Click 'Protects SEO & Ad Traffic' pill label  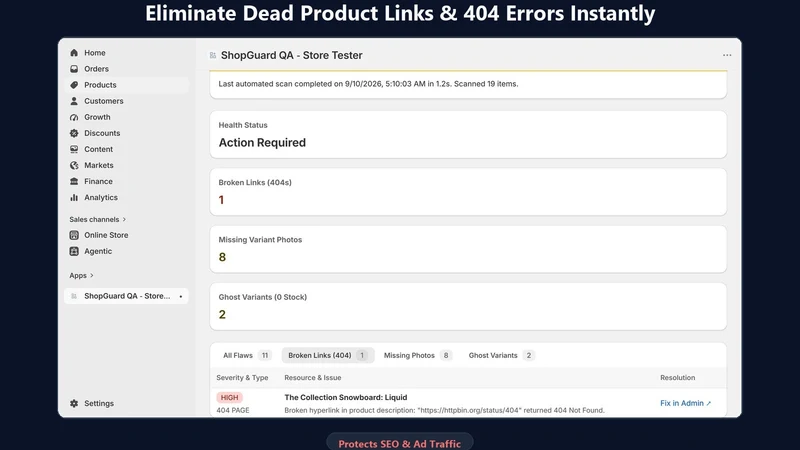399,444
